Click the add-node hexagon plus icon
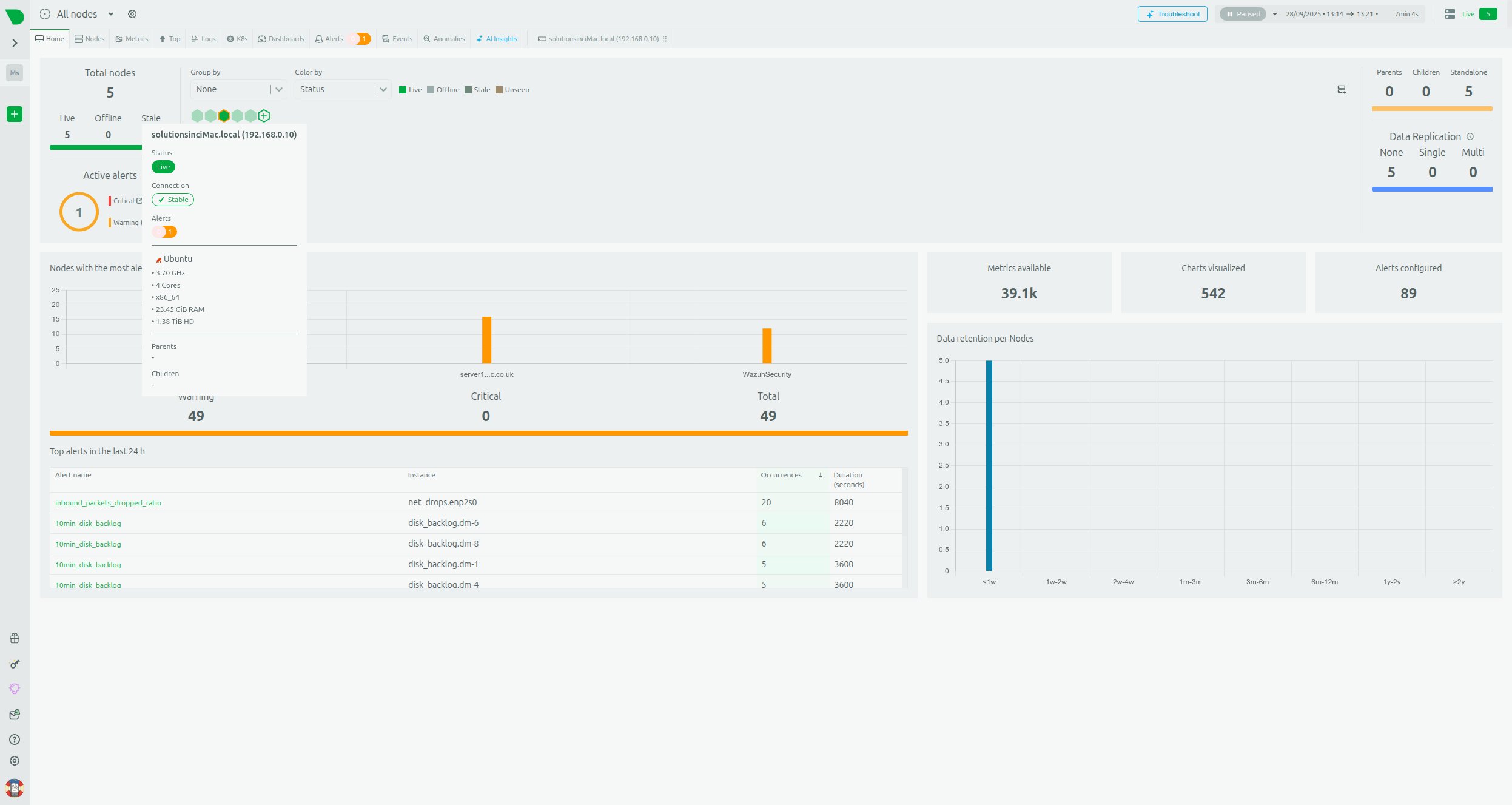Image resolution: width=1512 pixels, height=805 pixels. [264, 116]
